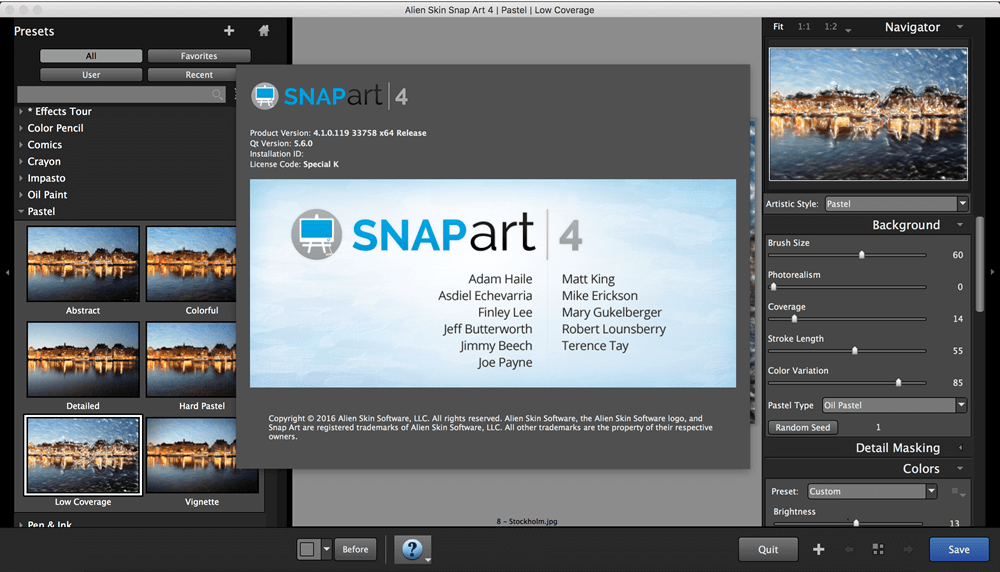Click the home icon in the Presets header
The height and width of the screenshot is (572, 1000).
click(x=263, y=31)
